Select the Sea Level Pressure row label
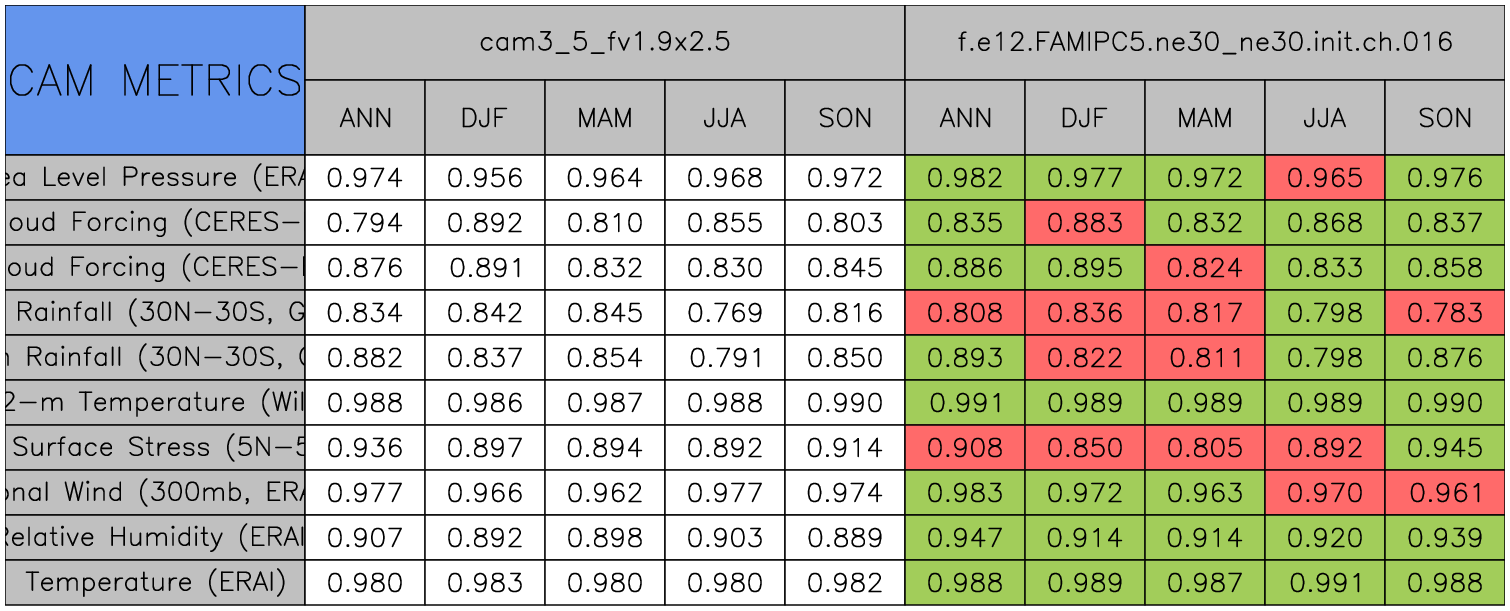Image resolution: width=1510 pixels, height=611 pixels. tap(155, 178)
